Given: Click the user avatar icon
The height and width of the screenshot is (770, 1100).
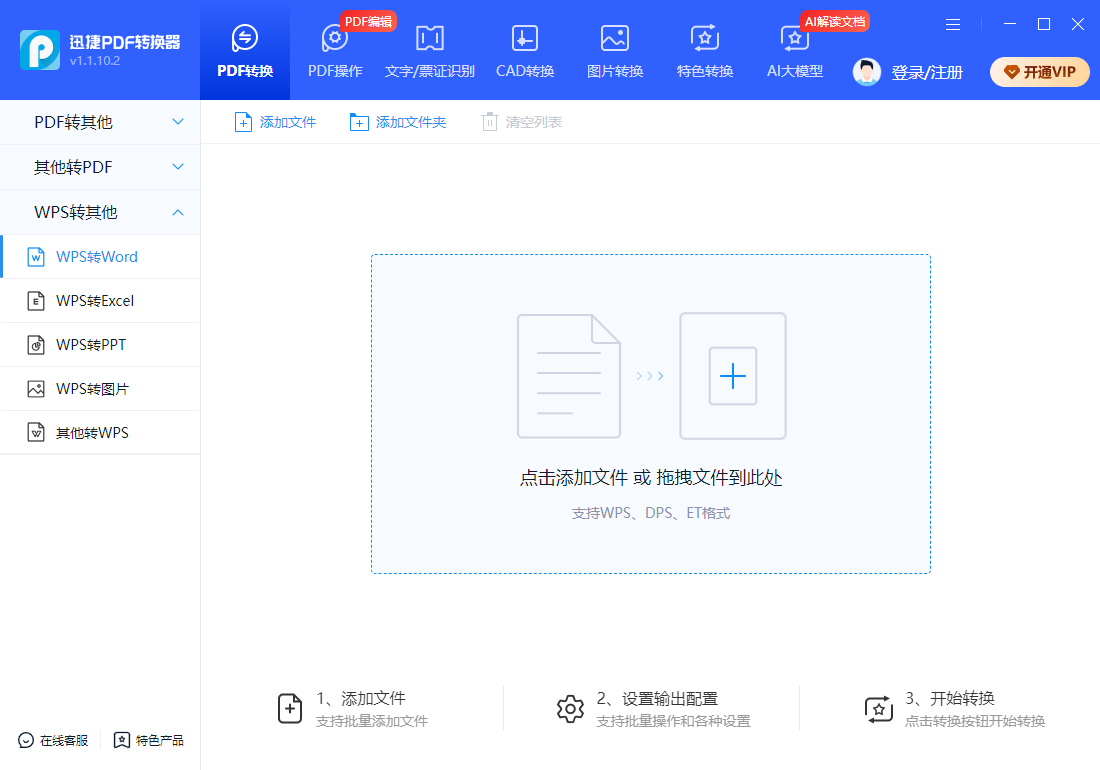Looking at the screenshot, I should point(866,72).
